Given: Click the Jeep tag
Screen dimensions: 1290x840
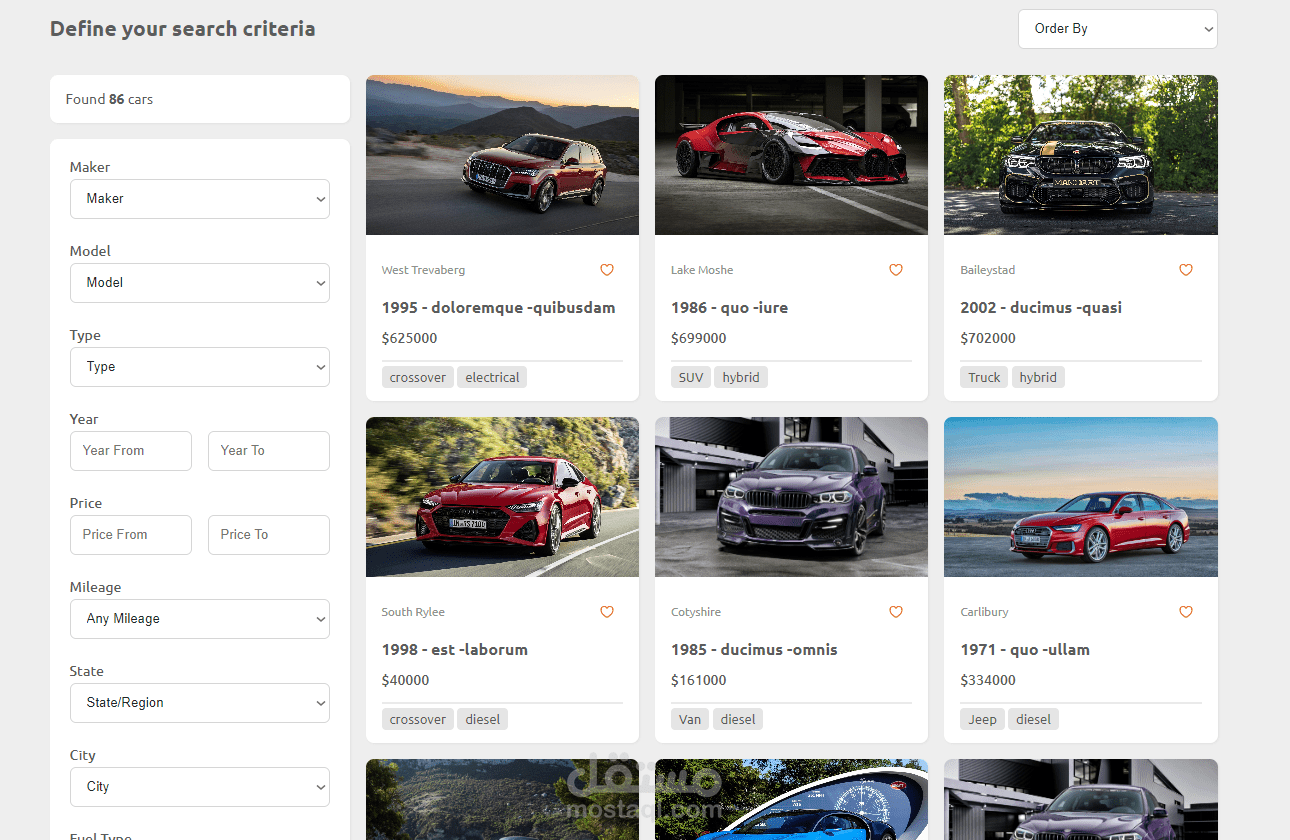Looking at the screenshot, I should (982, 719).
